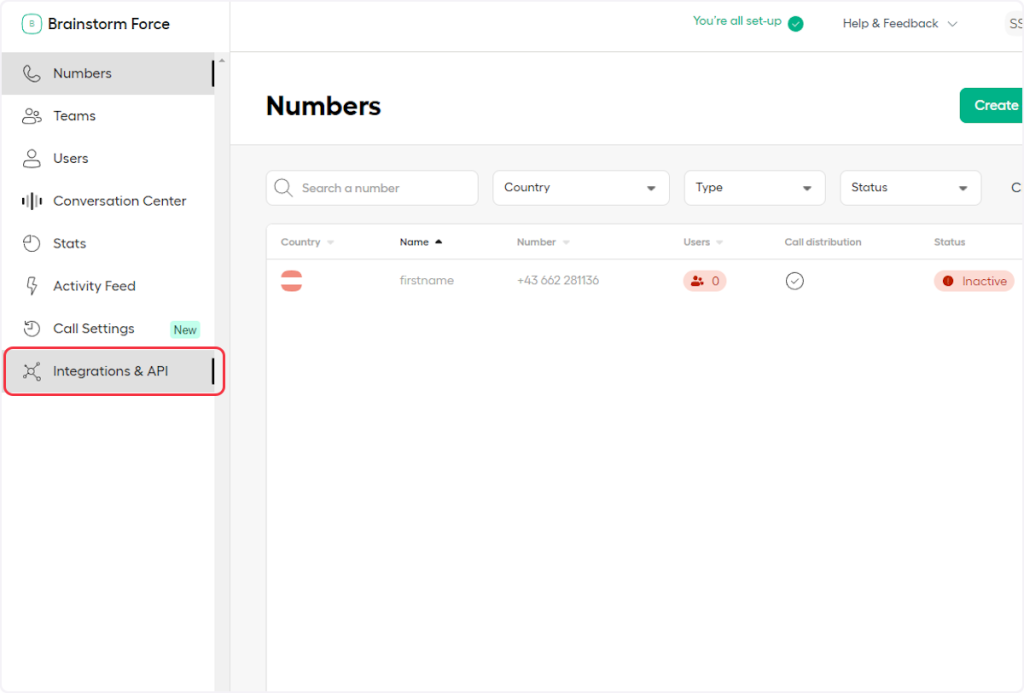Click the call distribution checkmark icon
Image resolution: width=1024 pixels, height=693 pixels.
pos(794,281)
